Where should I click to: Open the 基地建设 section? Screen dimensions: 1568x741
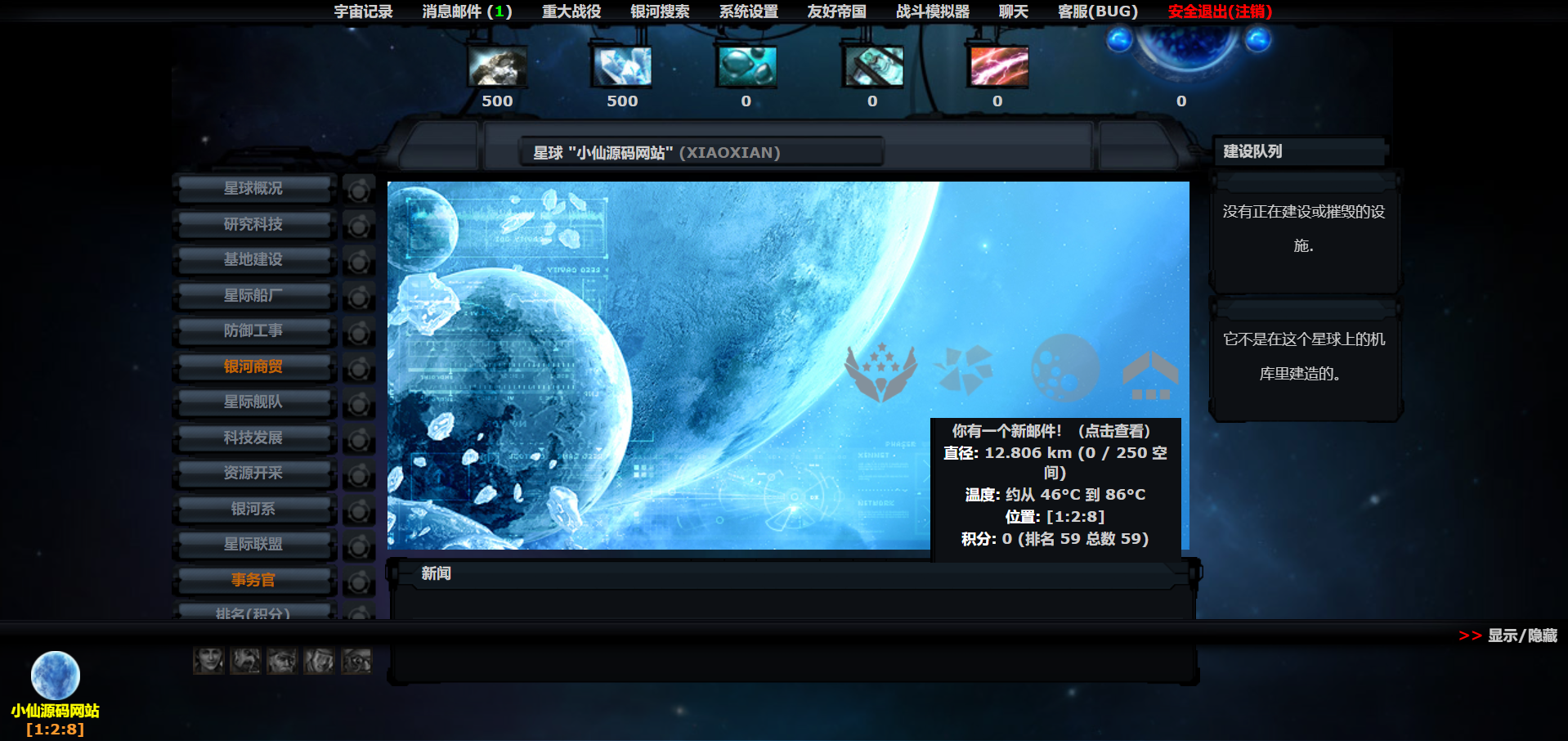click(253, 259)
